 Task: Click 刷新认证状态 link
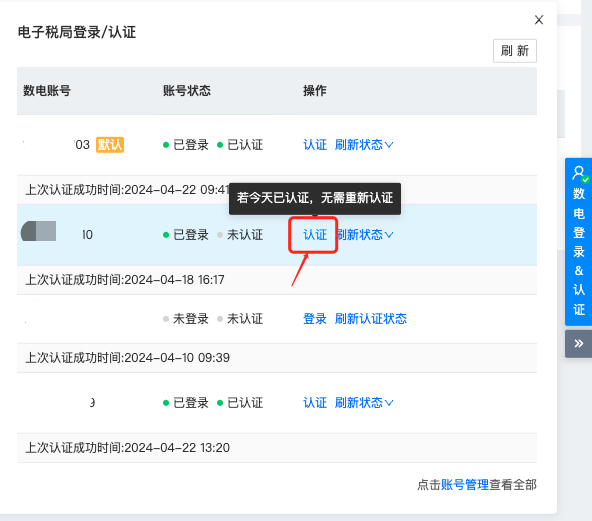click(x=370, y=319)
